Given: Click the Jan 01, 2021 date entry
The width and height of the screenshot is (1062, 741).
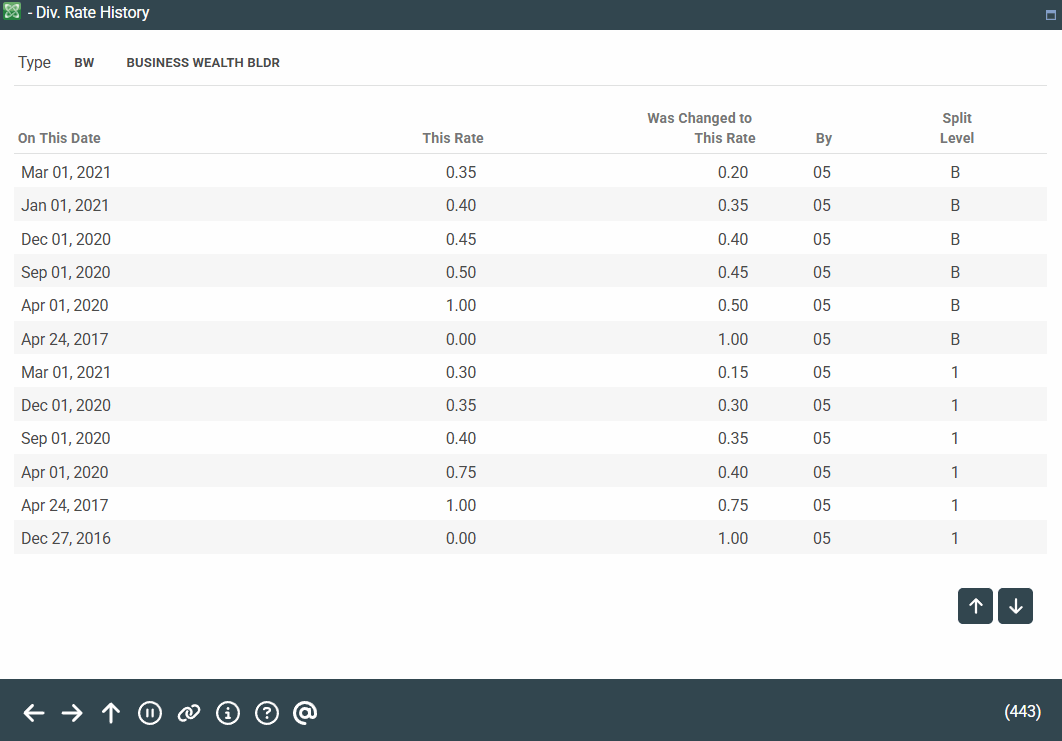Looking at the screenshot, I should click(65, 205).
